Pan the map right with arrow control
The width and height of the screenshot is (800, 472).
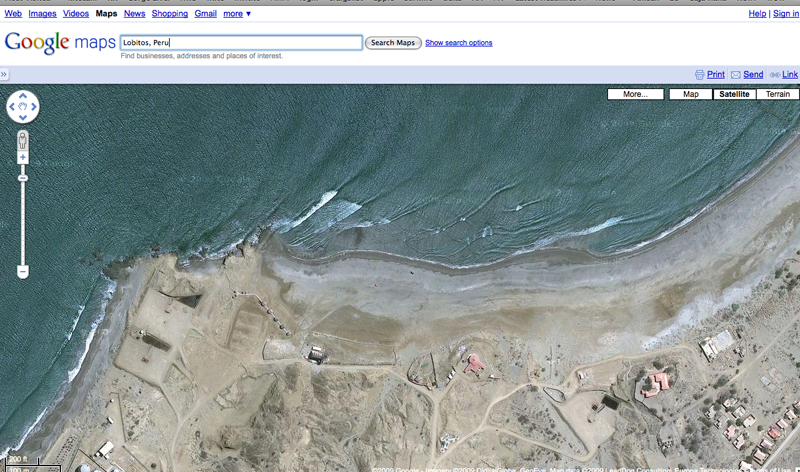click(33, 106)
